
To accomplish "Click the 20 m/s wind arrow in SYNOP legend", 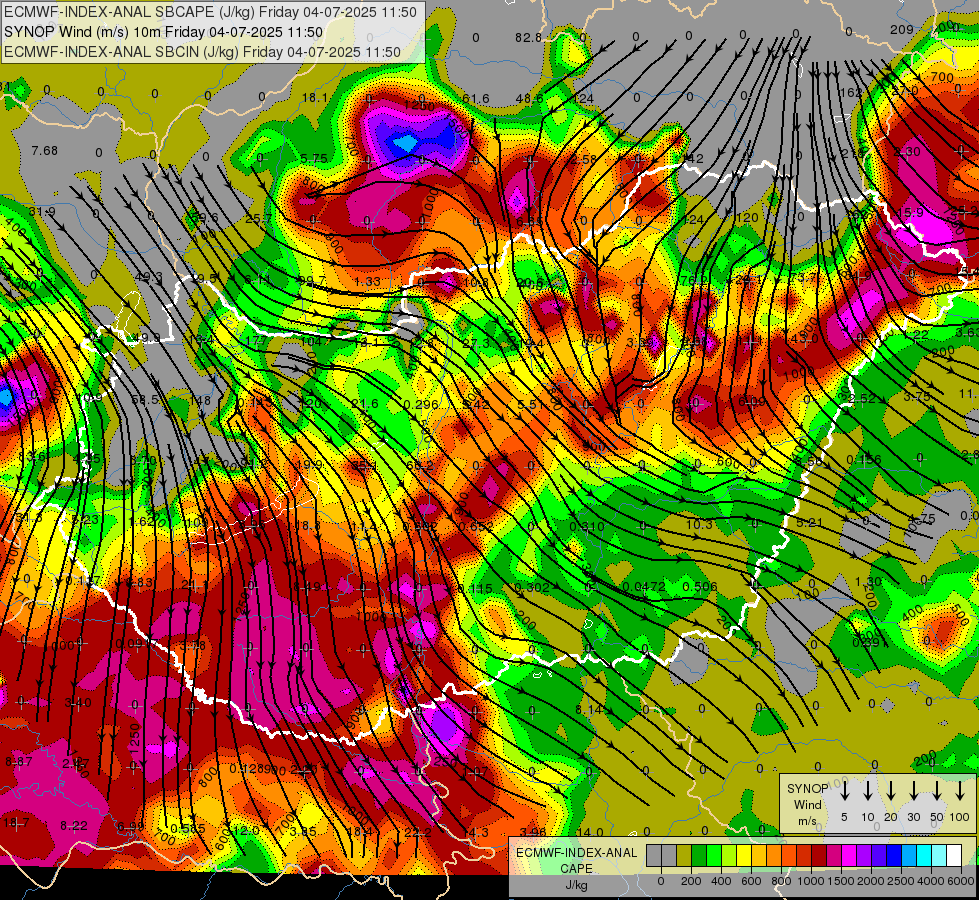I will 890,790.
